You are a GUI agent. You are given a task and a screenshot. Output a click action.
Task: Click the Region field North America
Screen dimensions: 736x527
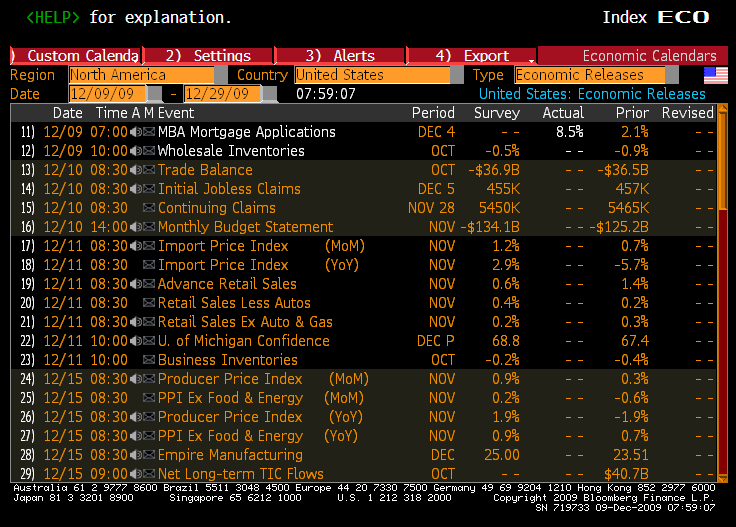141,75
